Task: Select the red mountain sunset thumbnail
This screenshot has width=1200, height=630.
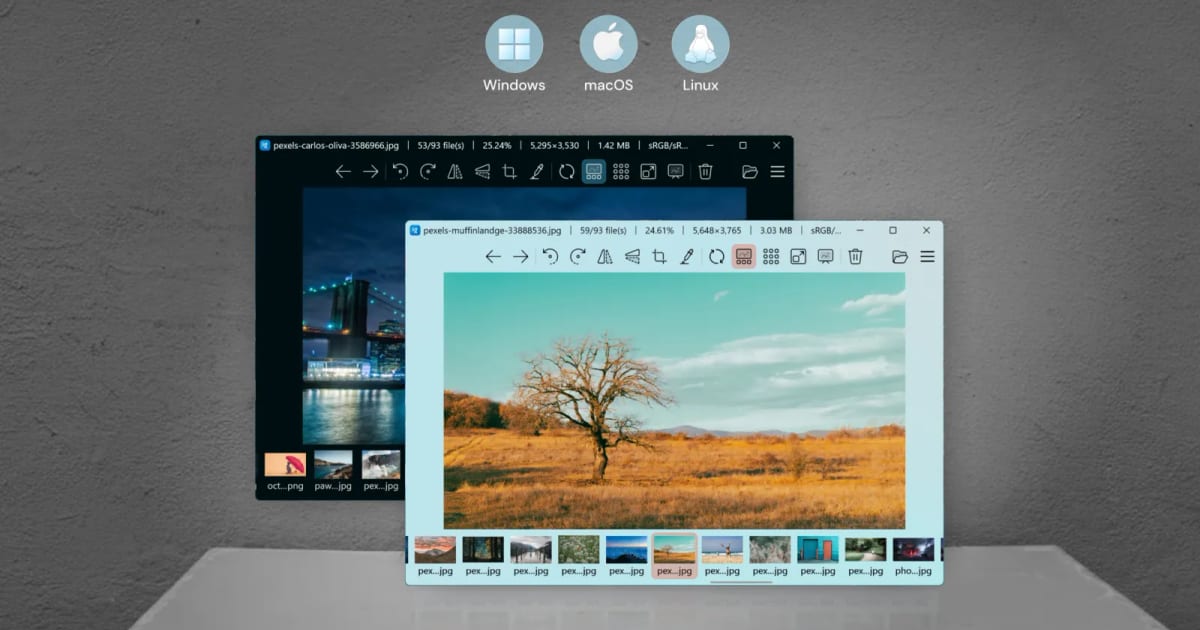Action: point(435,557)
